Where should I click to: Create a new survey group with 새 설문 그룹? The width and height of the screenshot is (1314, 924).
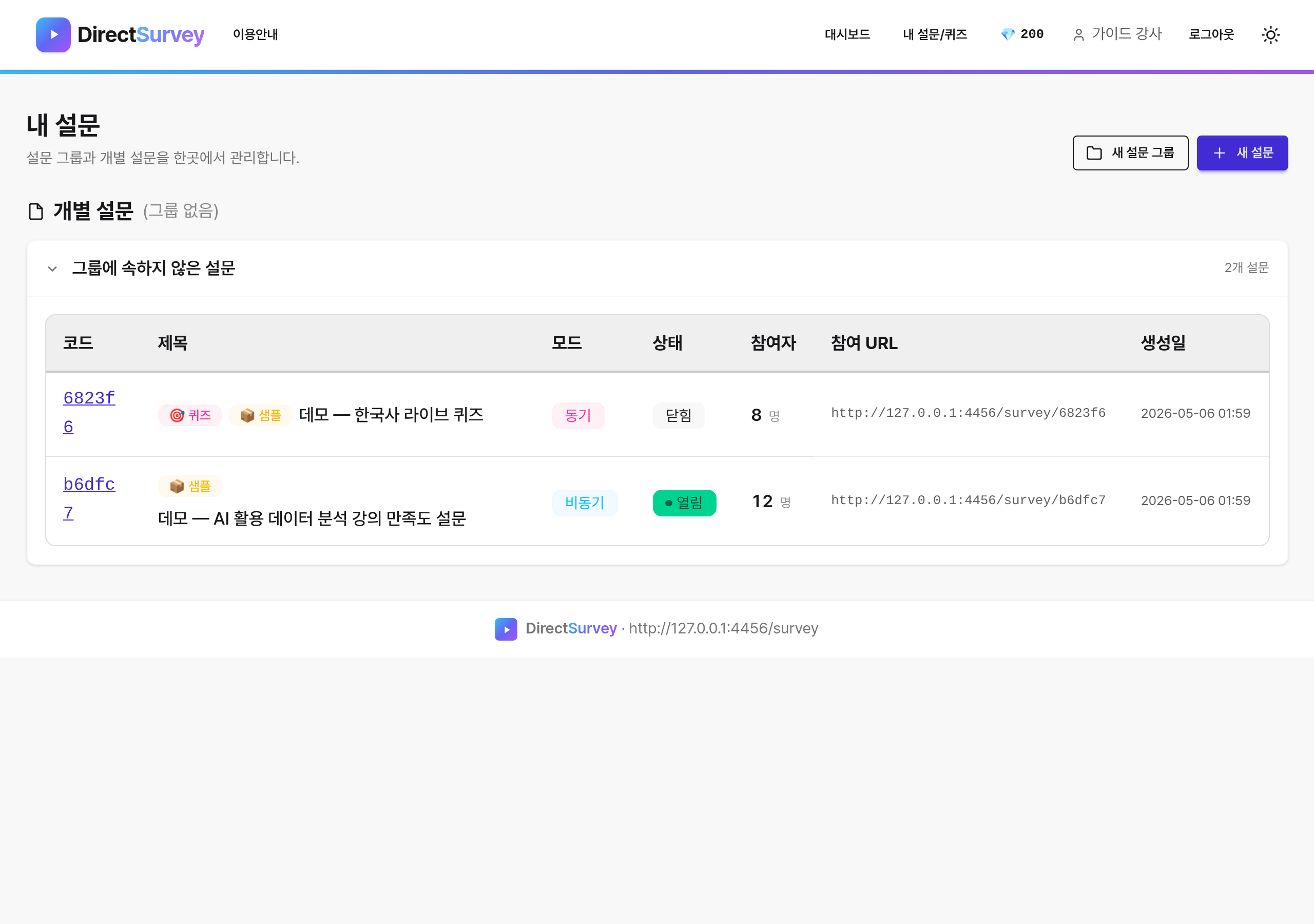click(x=1130, y=153)
